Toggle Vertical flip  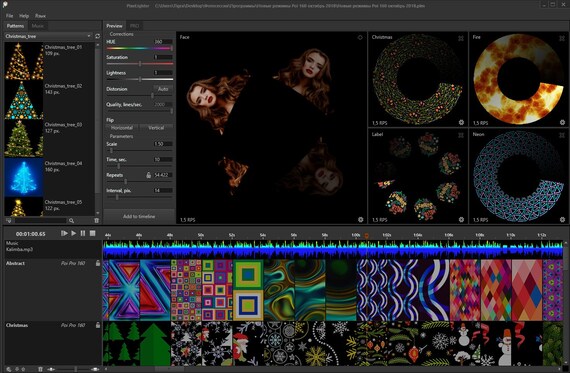point(156,128)
